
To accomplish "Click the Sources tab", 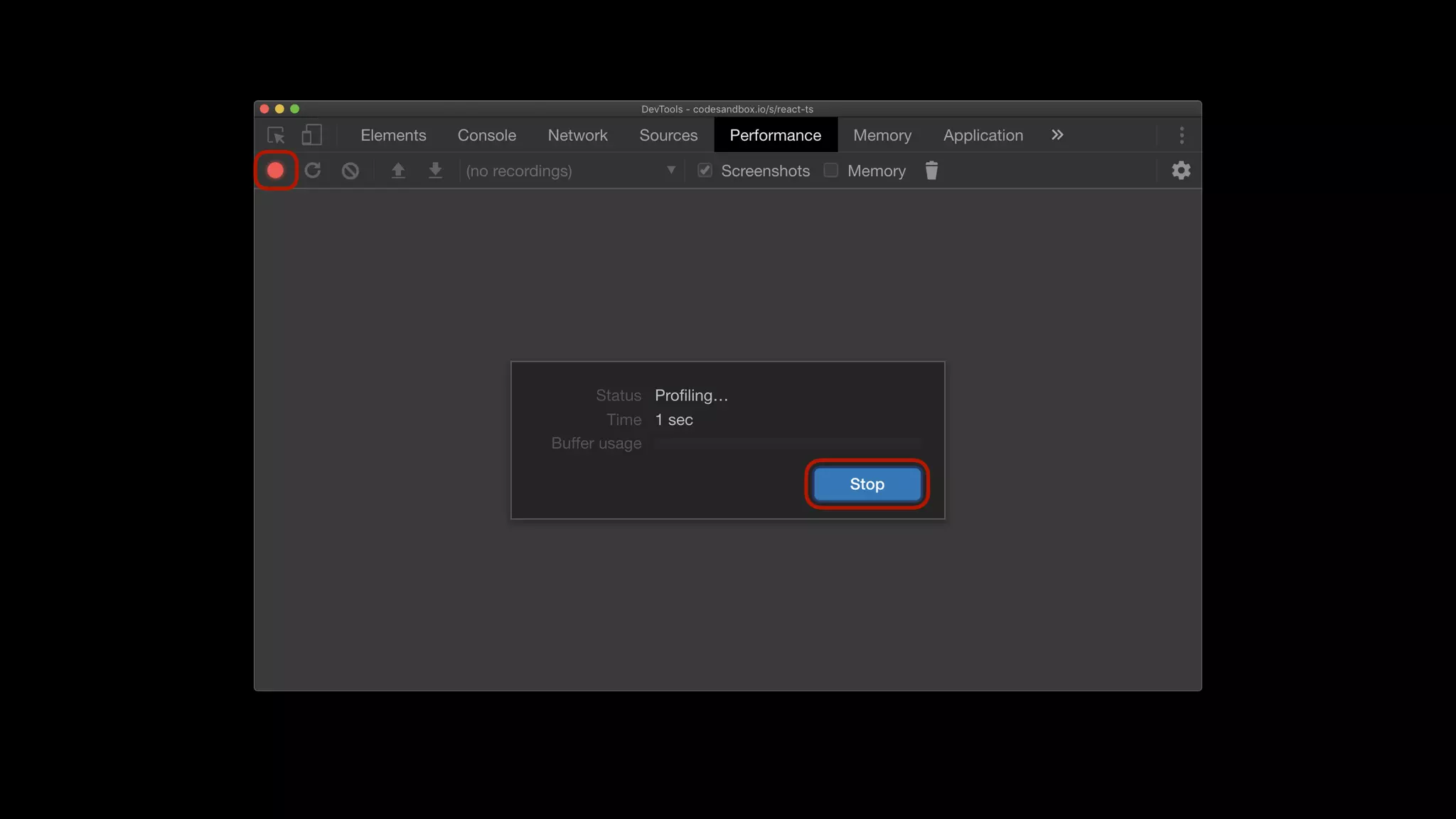I will pyautogui.click(x=668, y=135).
